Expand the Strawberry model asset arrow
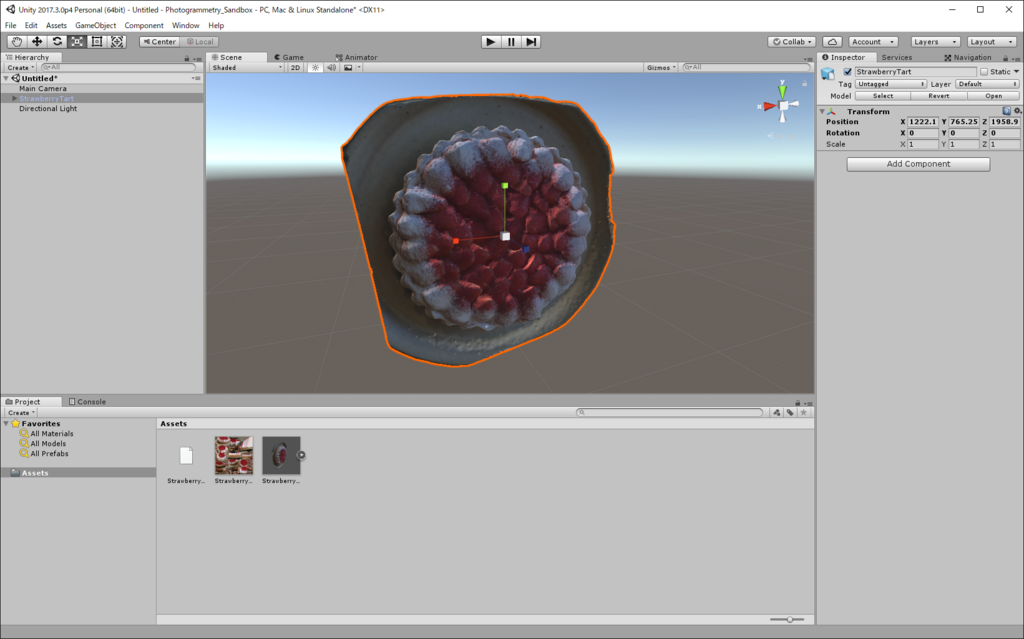Image resolution: width=1024 pixels, height=639 pixels. click(301, 455)
